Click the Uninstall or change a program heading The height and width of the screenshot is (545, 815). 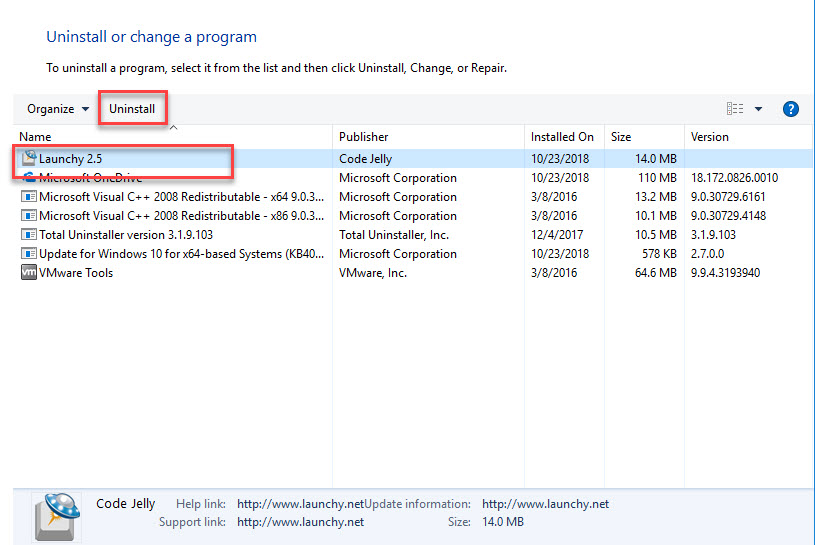151,37
